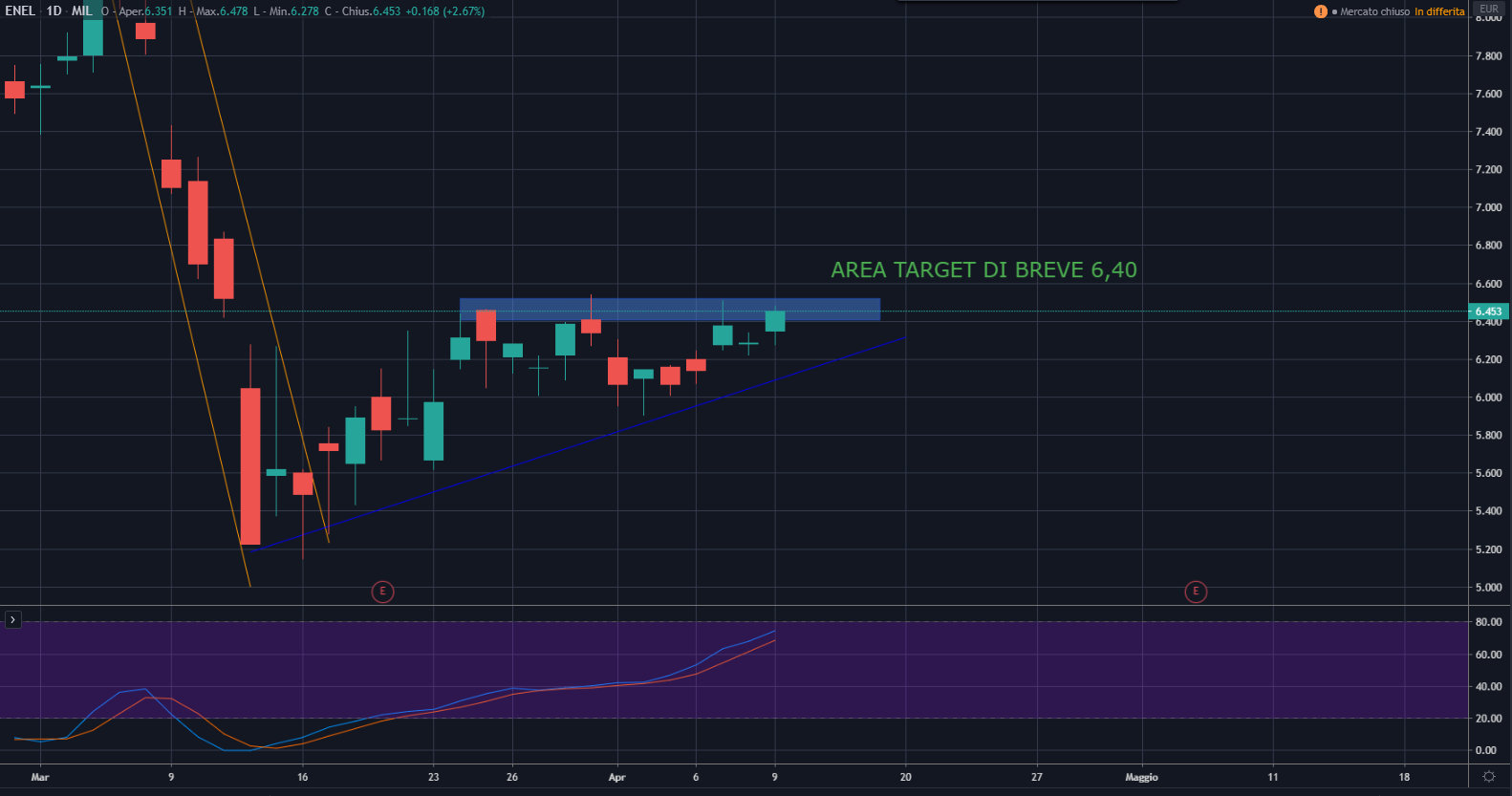Screen dimensions: 1512x796
Task: Click the '27' date on time axis
Action: pyautogui.click(x=1037, y=777)
